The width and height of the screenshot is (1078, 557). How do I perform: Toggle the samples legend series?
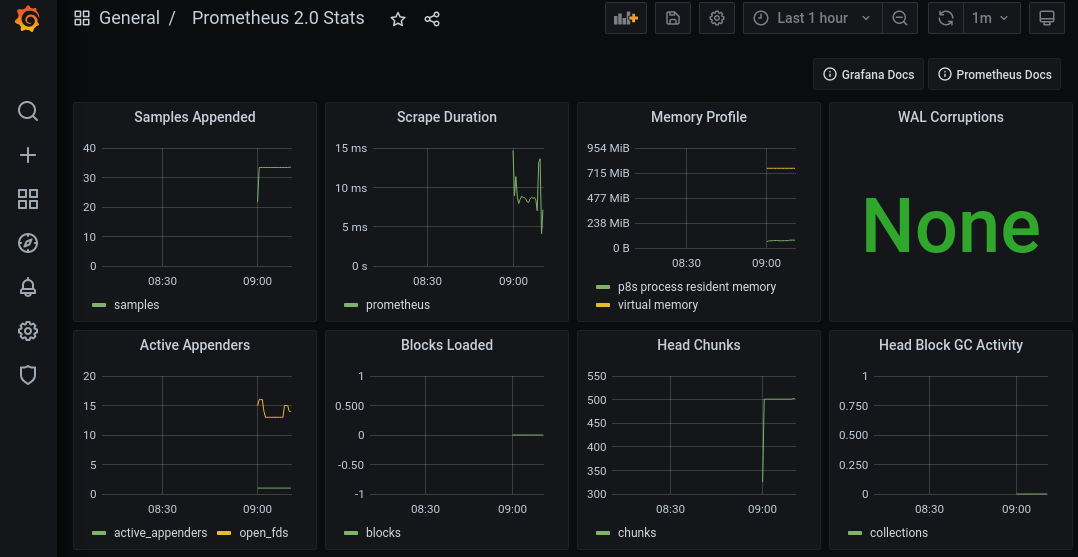[136, 305]
